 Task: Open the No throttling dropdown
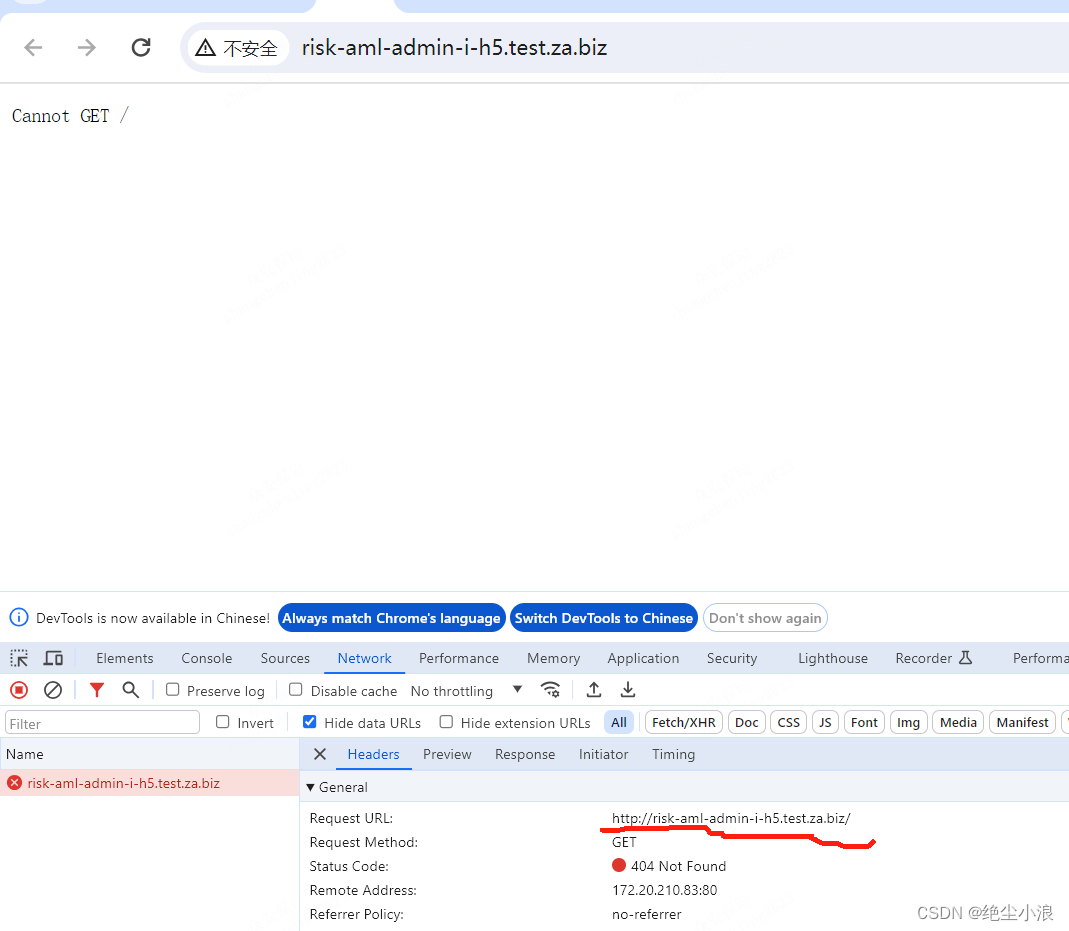pyautogui.click(x=466, y=690)
